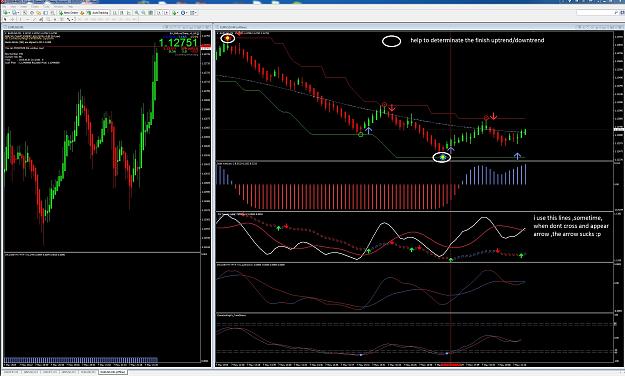This screenshot has width=625, height=376.
Task: Click the left EURUSD chart window title bar
Action: pyautogui.click(x=108, y=27)
